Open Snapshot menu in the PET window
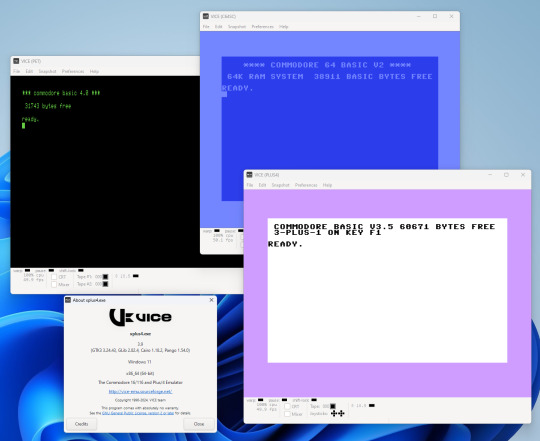This screenshot has height=441, width=540. pyautogui.click(x=47, y=71)
